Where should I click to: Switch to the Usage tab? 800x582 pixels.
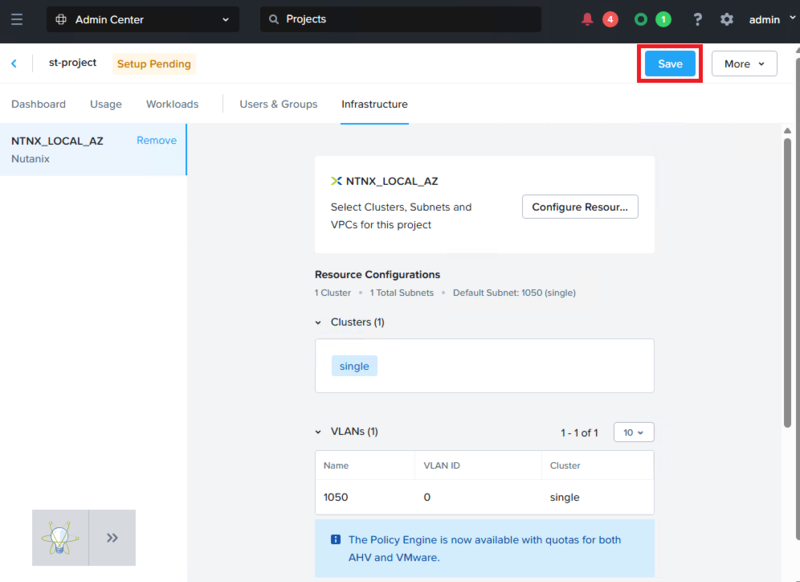(x=106, y=104)
